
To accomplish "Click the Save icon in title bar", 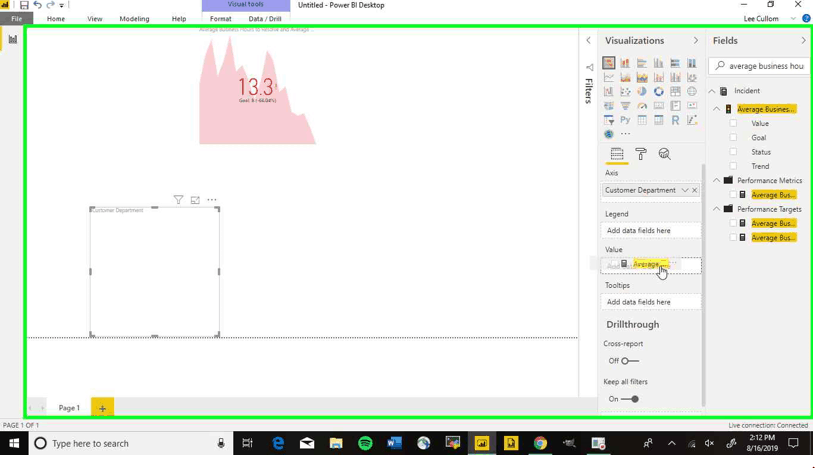I will click(x=24, y=5).
